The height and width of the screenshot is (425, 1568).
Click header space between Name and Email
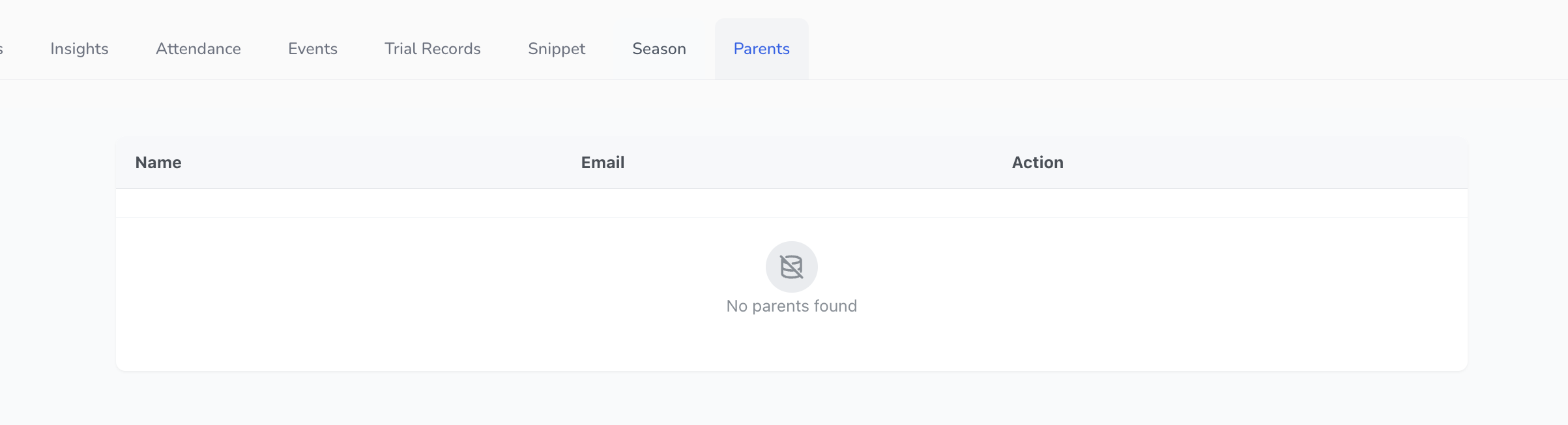tap(378, 162)
